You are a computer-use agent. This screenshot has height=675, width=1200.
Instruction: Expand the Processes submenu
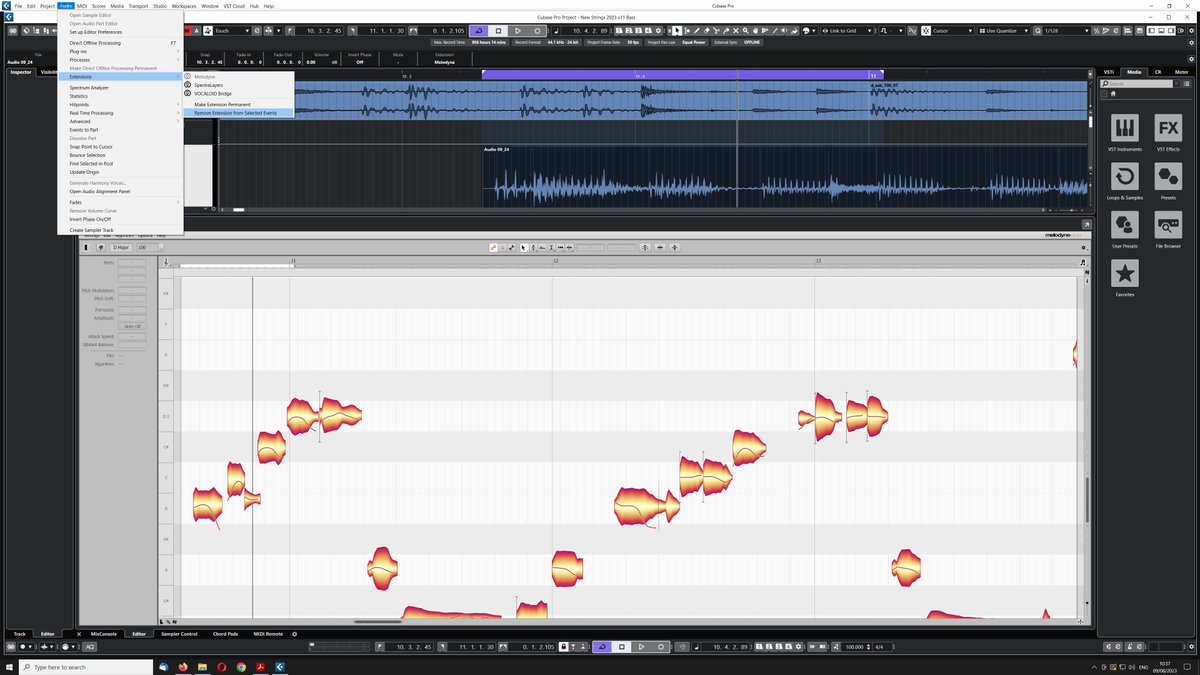[120, 60]
